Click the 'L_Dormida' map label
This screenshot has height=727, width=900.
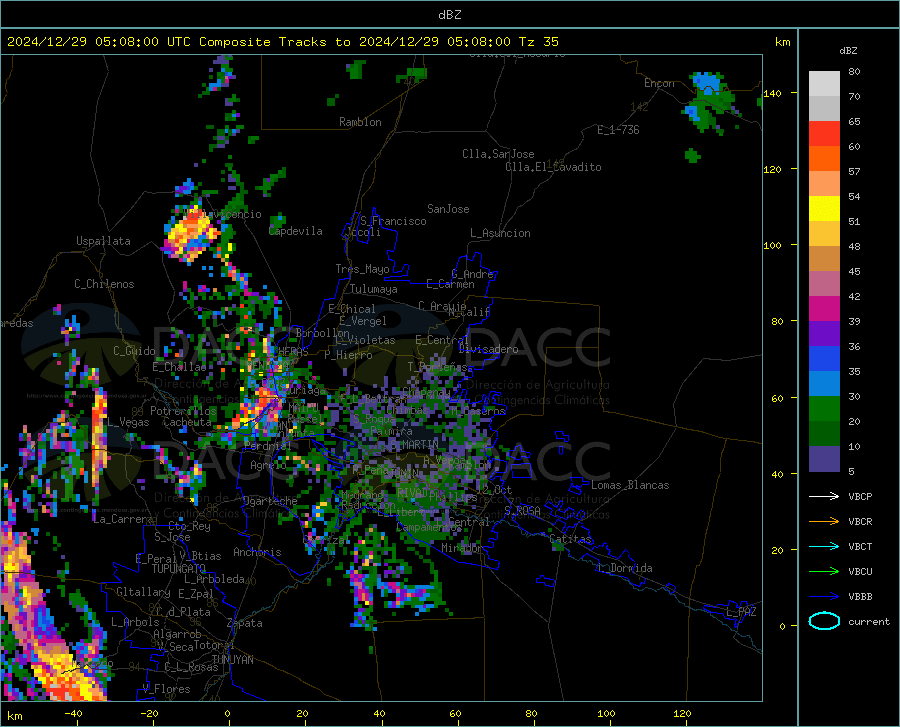[x=625, y=568]
